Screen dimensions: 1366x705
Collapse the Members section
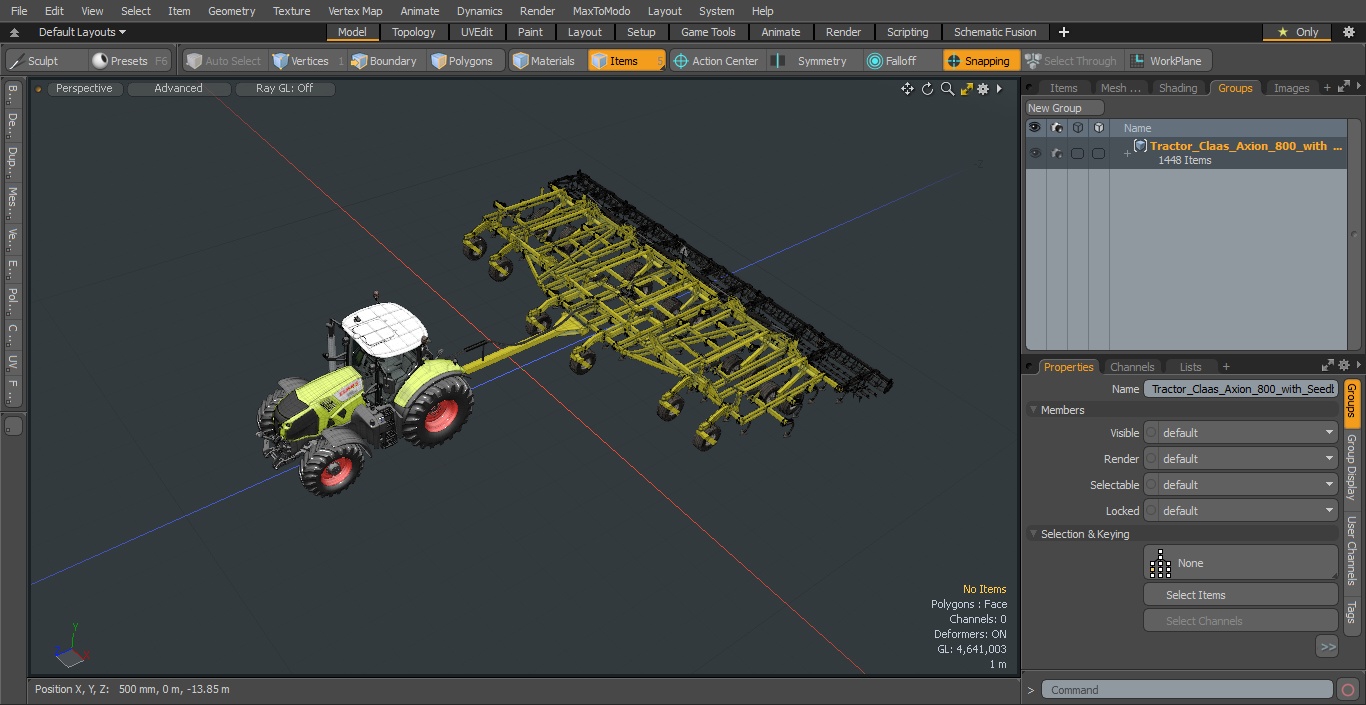1033,410
